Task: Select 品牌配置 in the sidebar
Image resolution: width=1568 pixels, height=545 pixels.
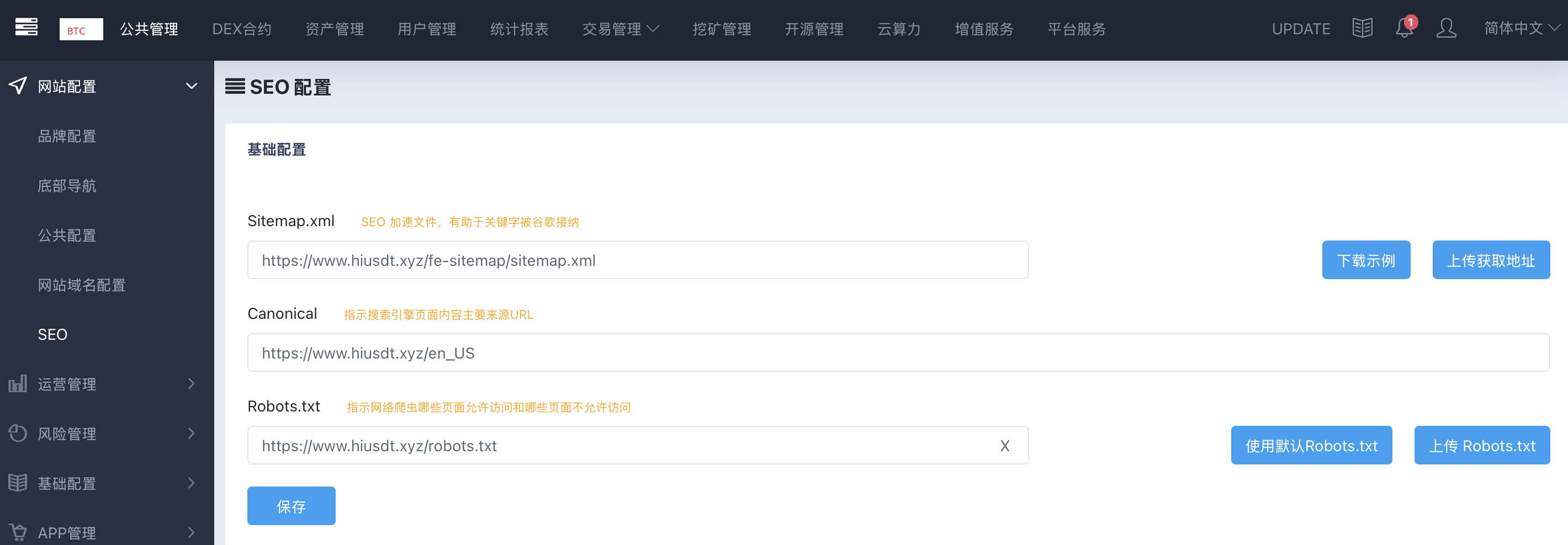Action: tap(67, 136)
